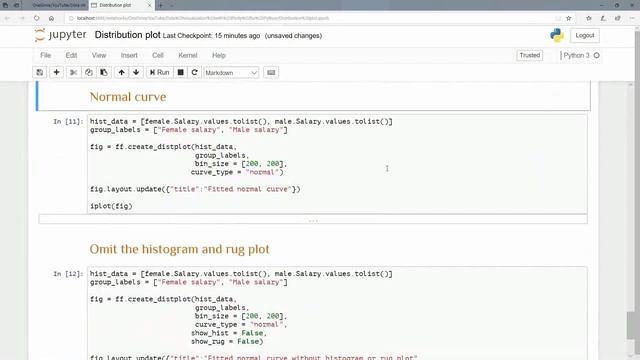This screenshot has height=360, width=640.
Task: Click the Python logo icon
Action: [x=557, y=36]
